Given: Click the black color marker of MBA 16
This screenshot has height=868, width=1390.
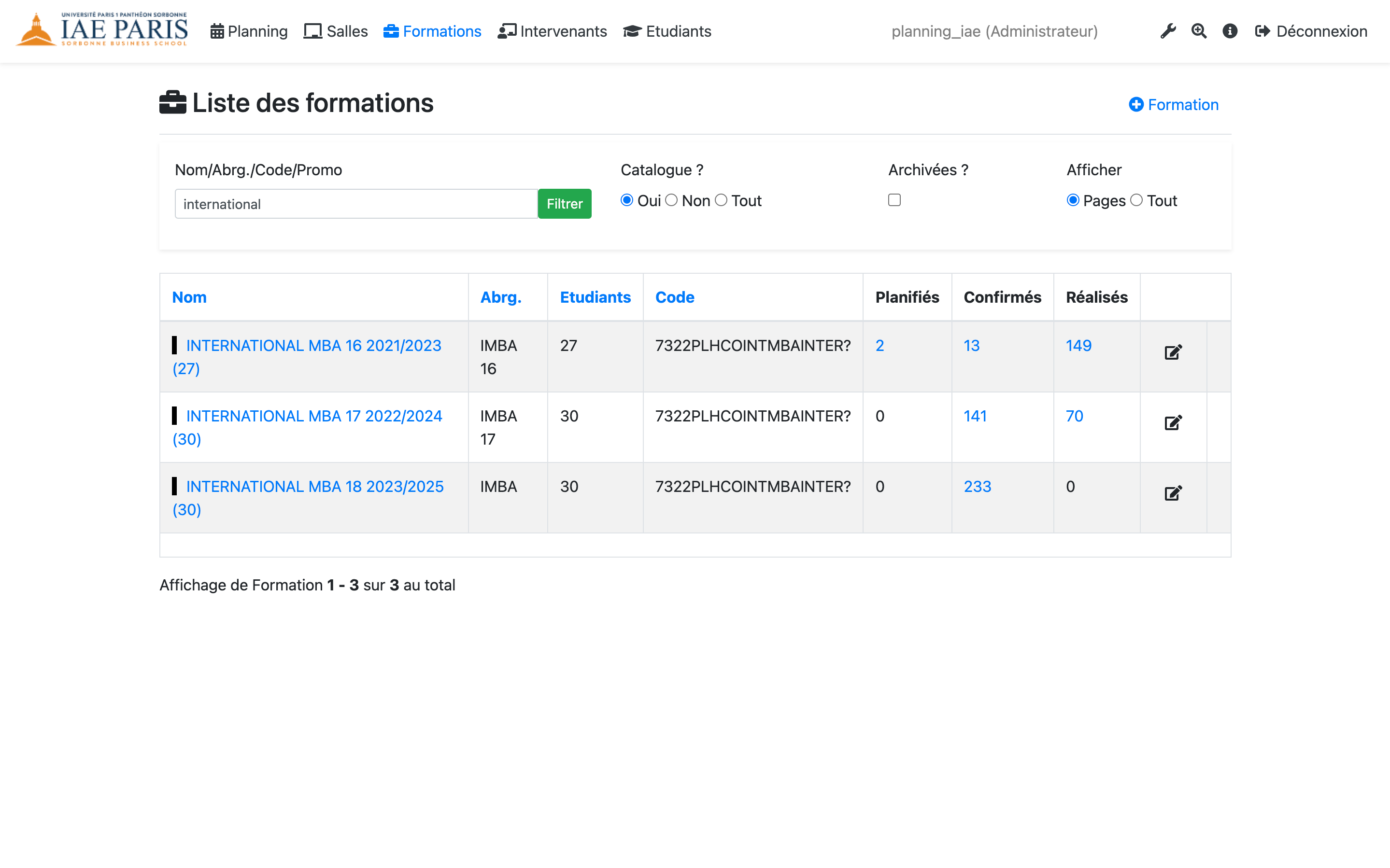Looking at the screenshot, I should coord(174,346).
